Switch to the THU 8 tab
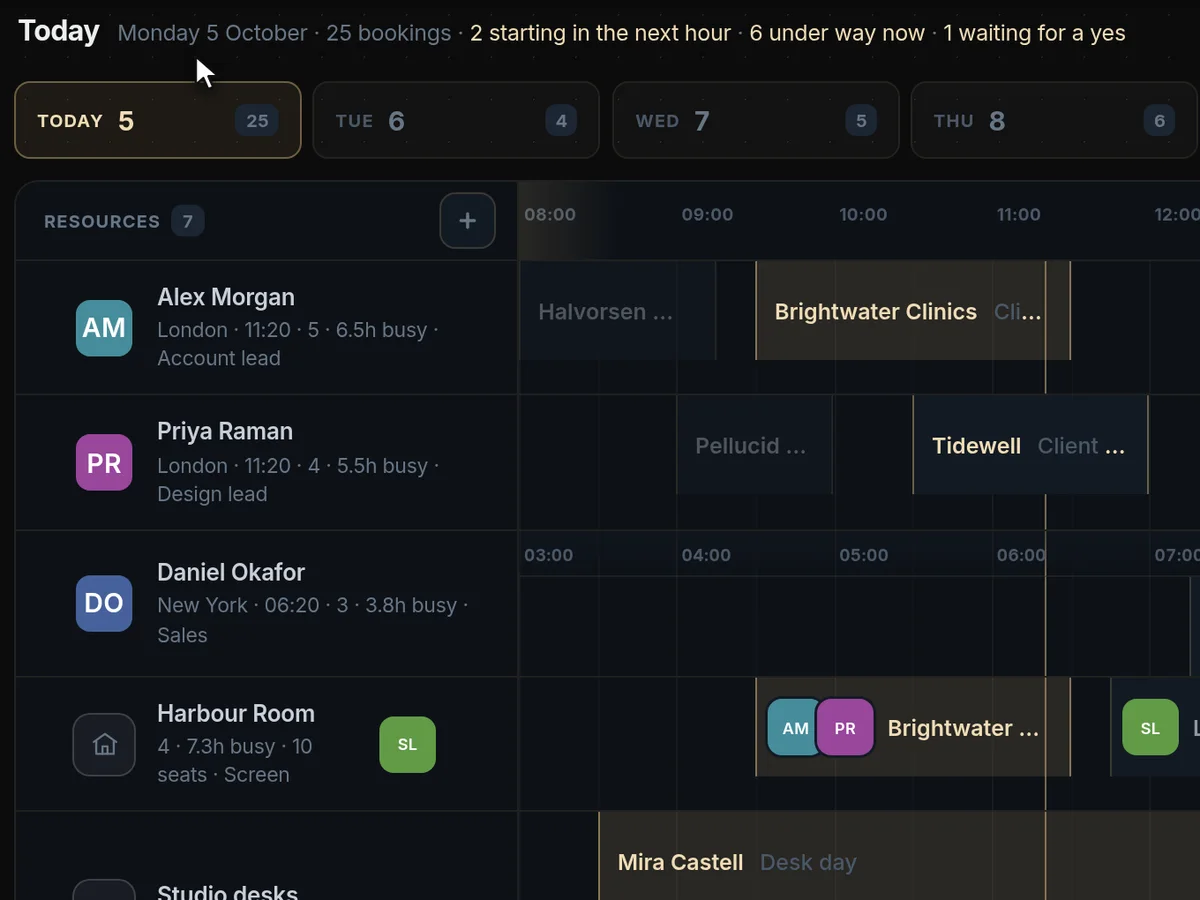The image size is (1200, 900). pyautogui.click(x=1054, y=120)
